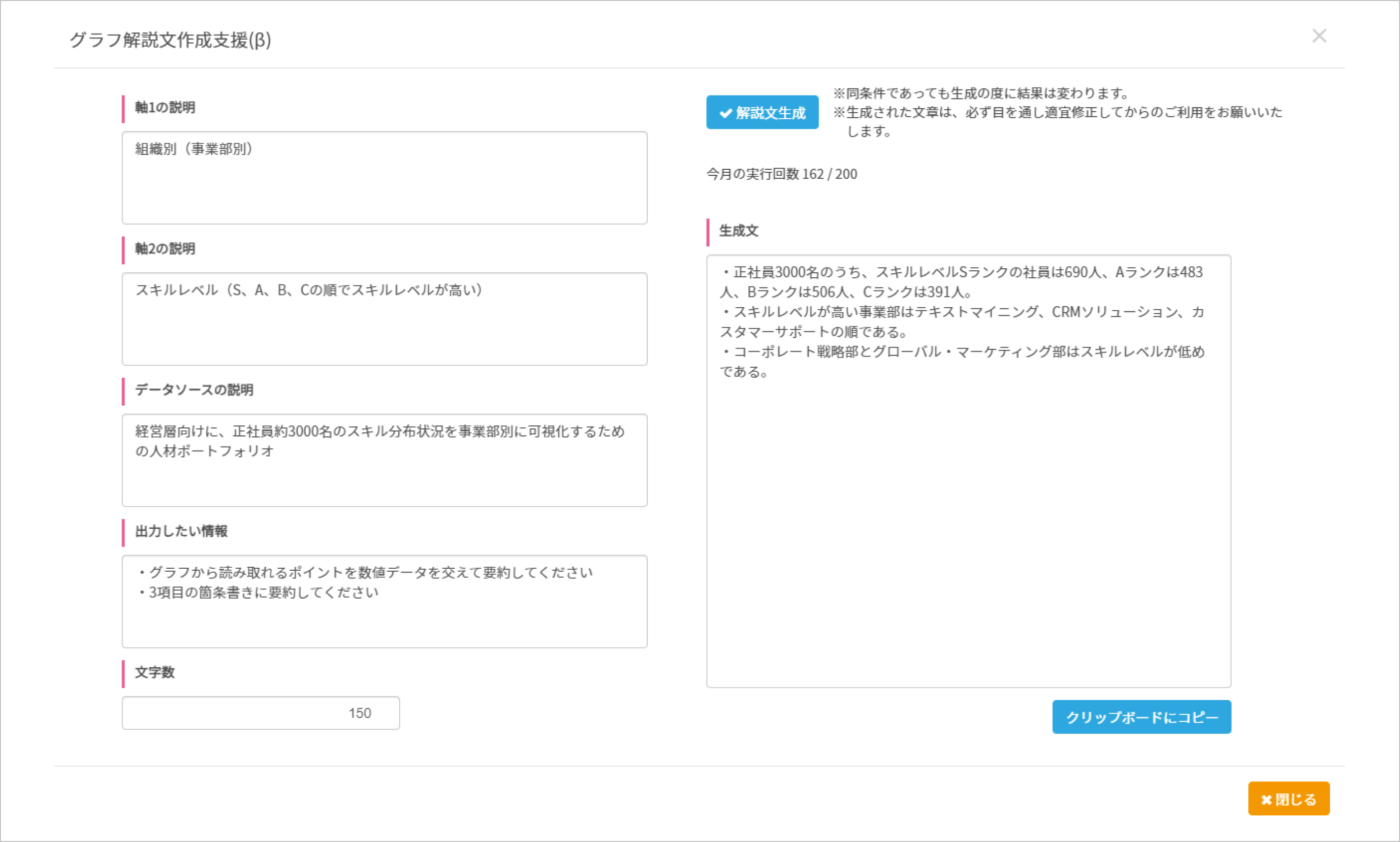Click the 軸2の説明 heading label
The image size is (1400, 842).
point(165,249)
